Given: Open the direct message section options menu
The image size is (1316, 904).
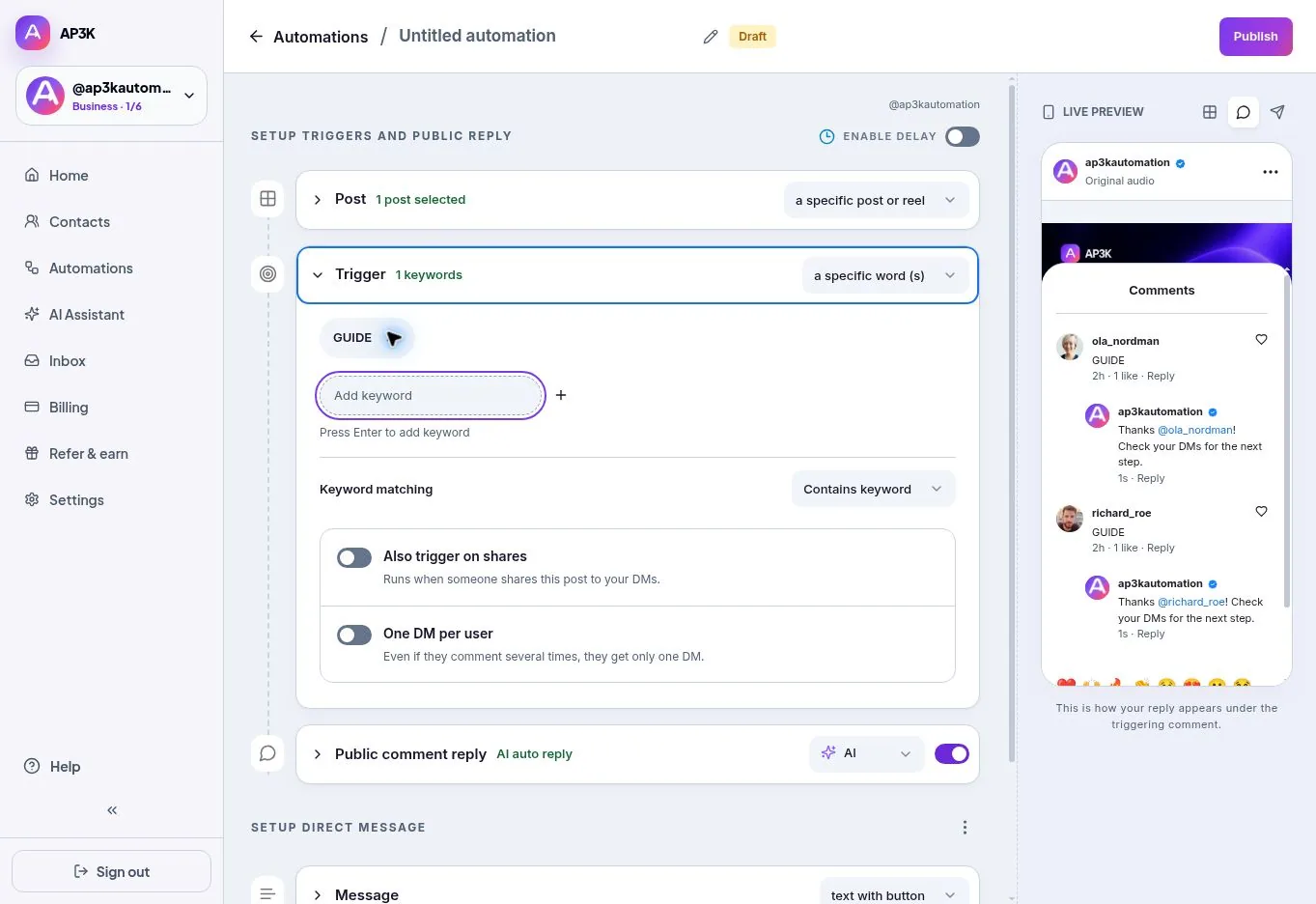Looking at the screenshot, I should [x=965, y=827].
